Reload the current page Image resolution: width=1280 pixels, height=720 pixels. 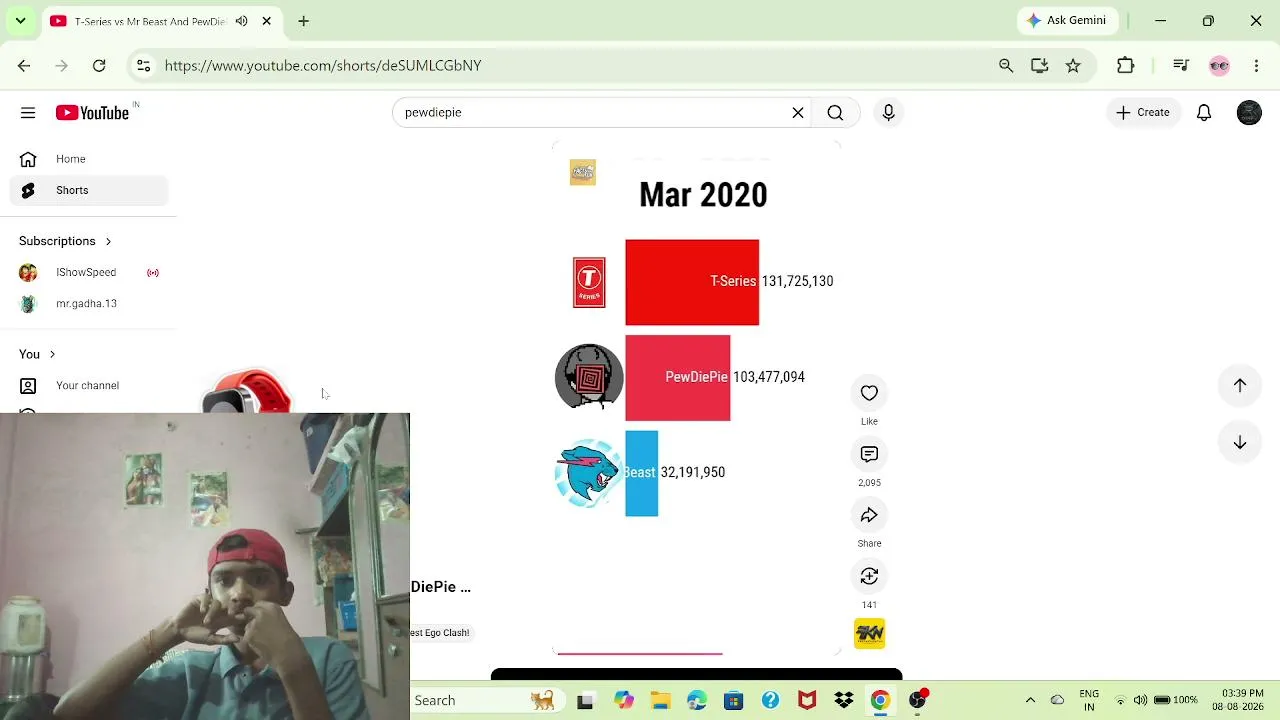(x=99, y=65)
